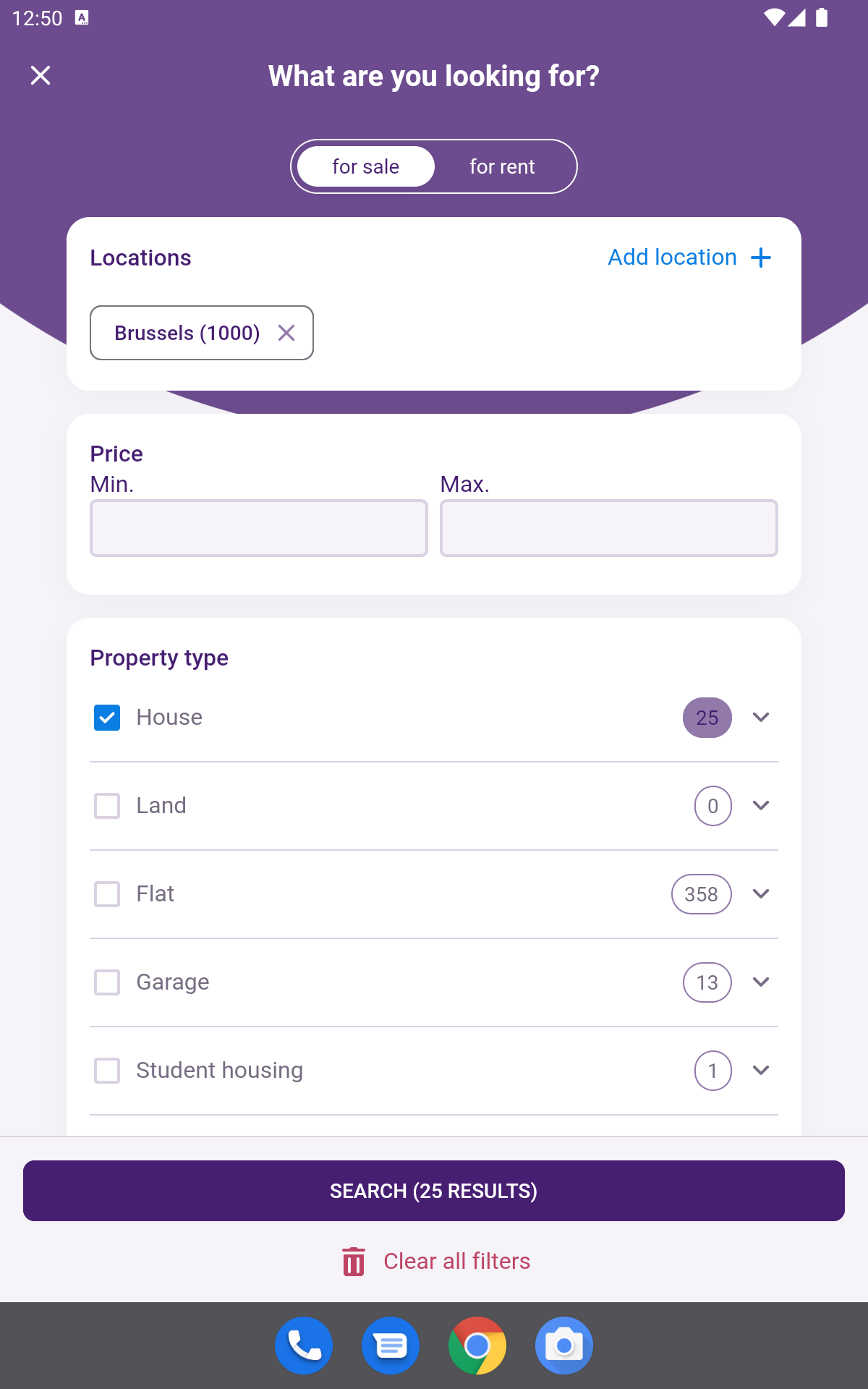Image resolution: width=868 pixels, height=1389 pixels.
Task: Tap the trash icon to clear filters
Action: (x=354, y=1262)
